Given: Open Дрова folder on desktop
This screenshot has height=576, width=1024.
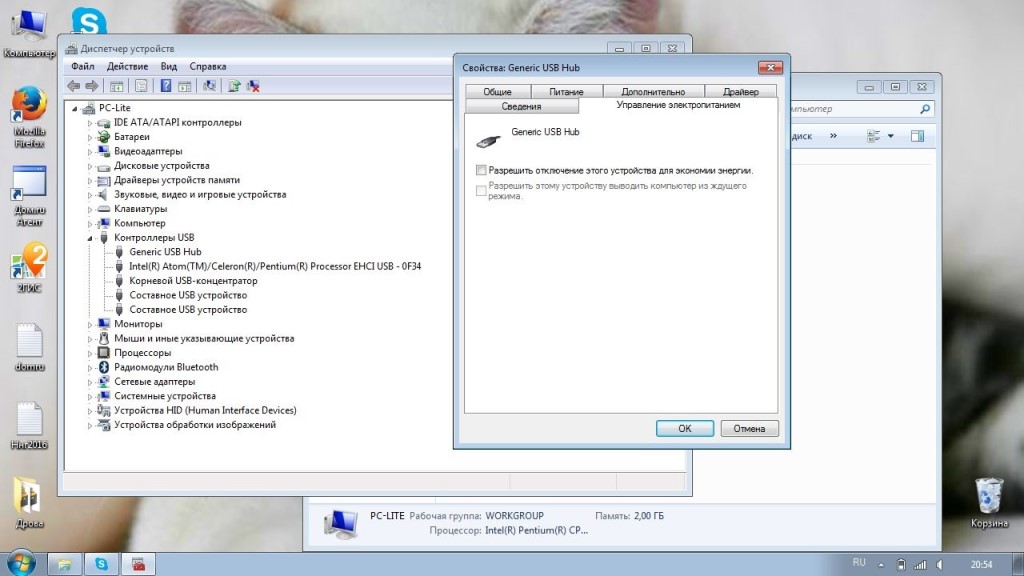Looking at the screenshot, I should click(x=29, y=502).
